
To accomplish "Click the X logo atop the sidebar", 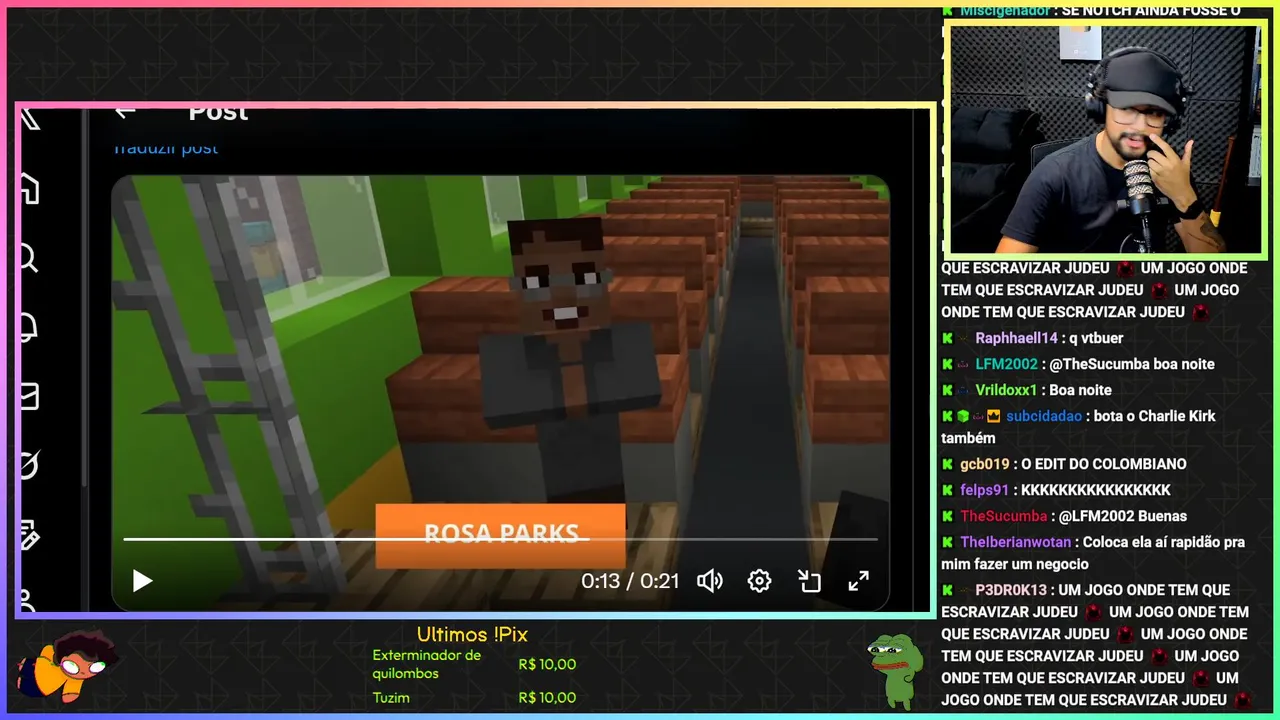I will [x=29, y=119].
